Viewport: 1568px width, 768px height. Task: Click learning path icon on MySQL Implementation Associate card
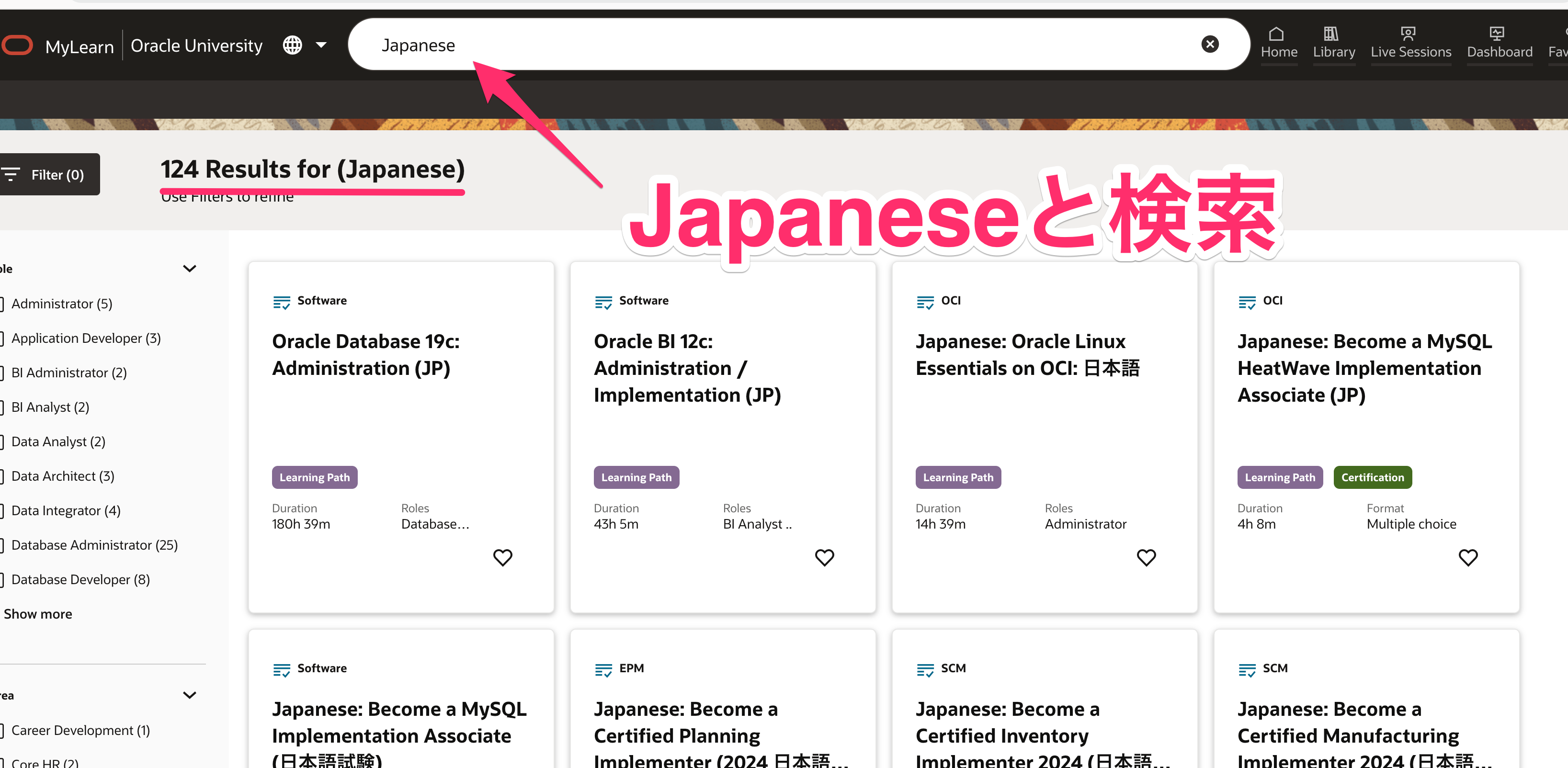point(282,670)
